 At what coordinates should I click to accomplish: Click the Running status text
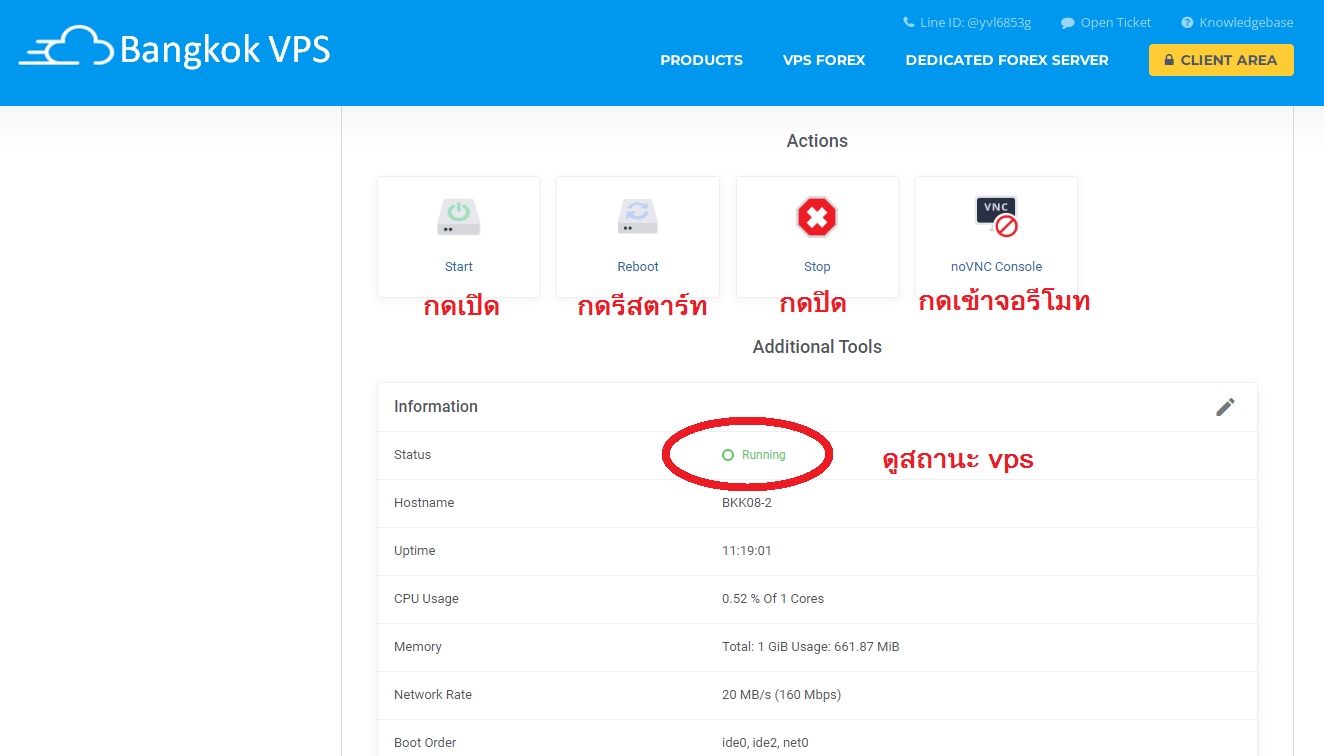764,455
